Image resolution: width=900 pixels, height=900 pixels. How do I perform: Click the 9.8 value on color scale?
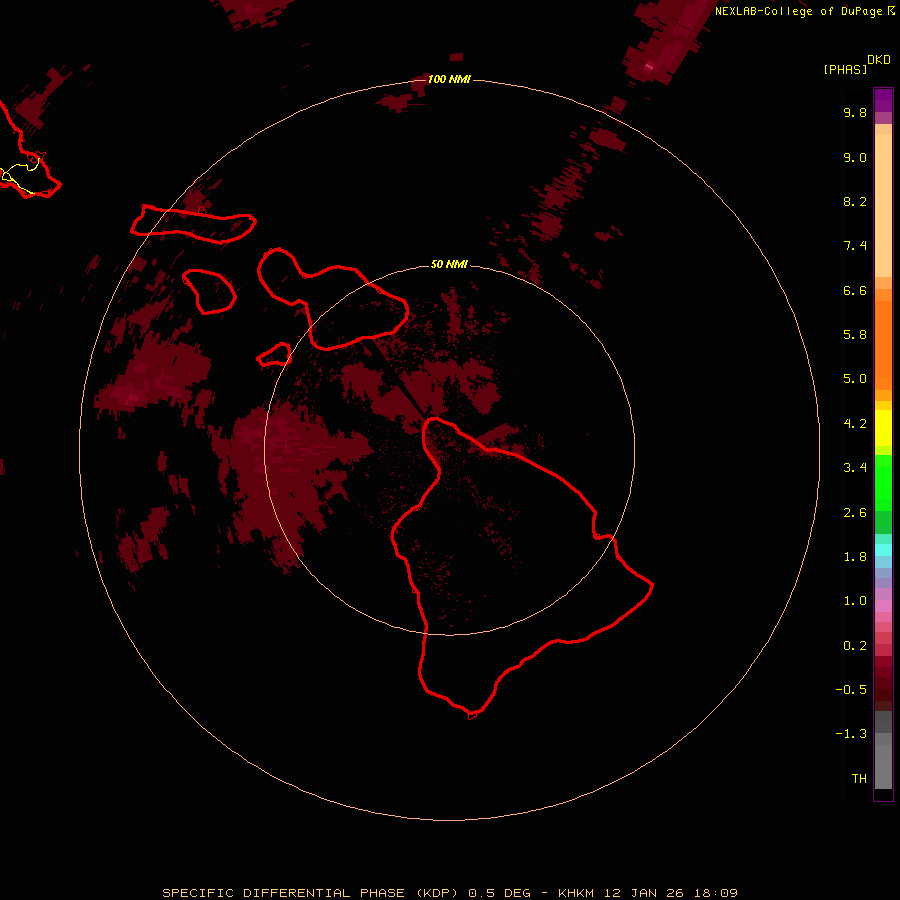coord(855,112)
